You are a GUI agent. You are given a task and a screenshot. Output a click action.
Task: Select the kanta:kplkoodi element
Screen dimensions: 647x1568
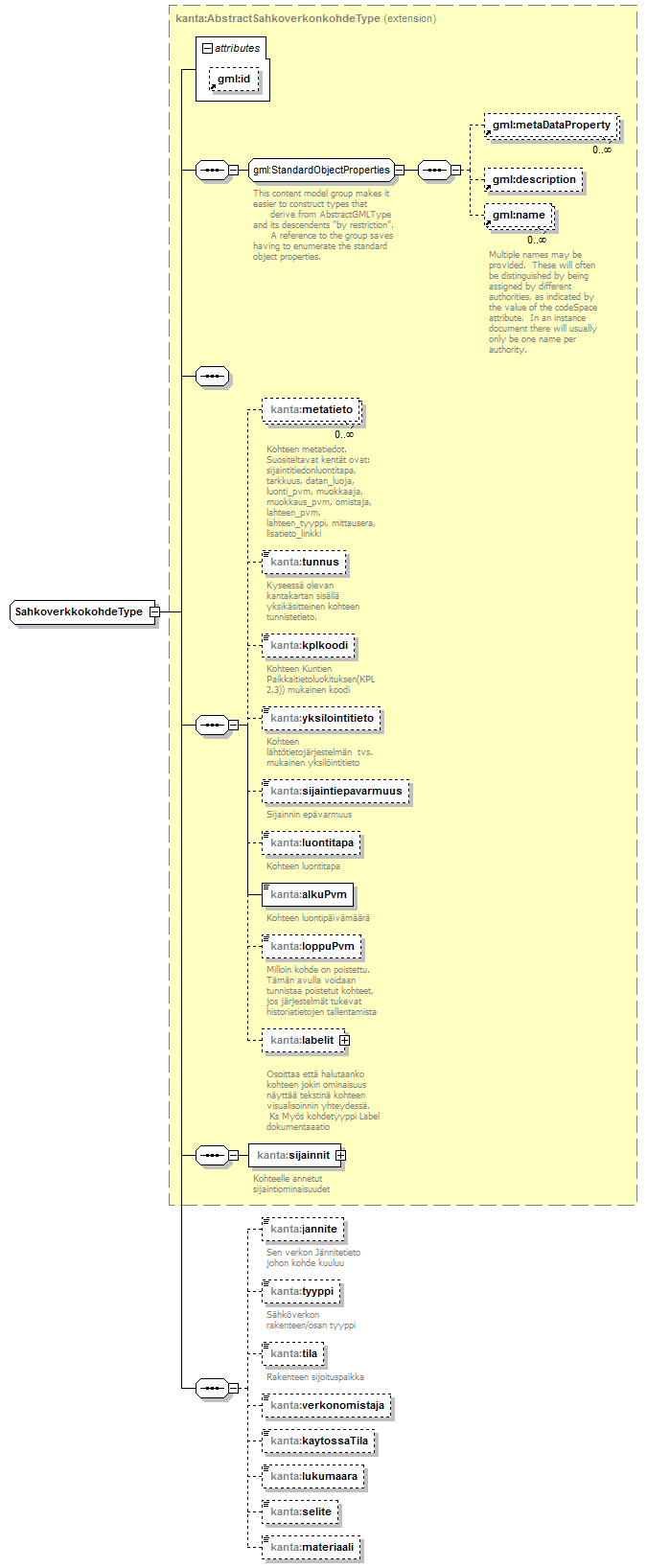(309, 646)
